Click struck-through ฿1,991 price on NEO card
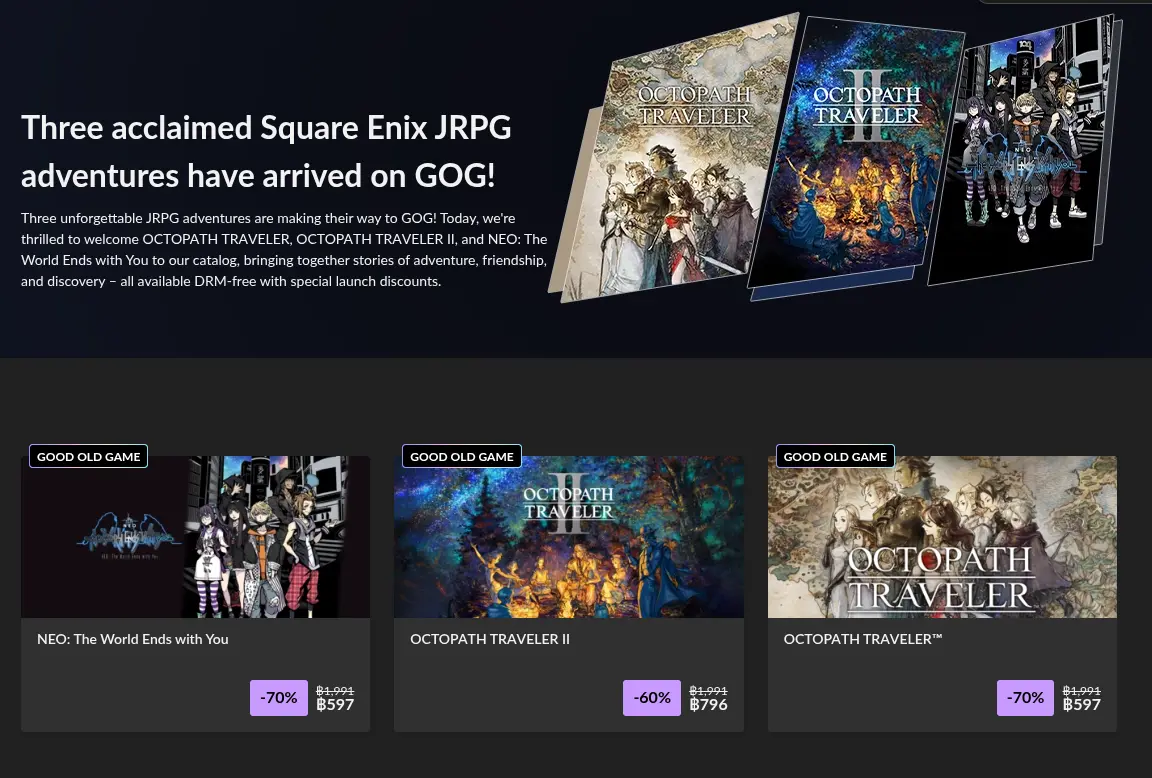The image size is (1152, 778). coord(335,691)
